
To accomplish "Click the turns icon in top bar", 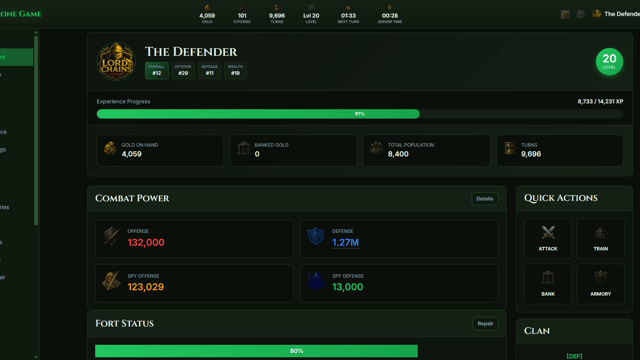I will (x=277, y=7).
